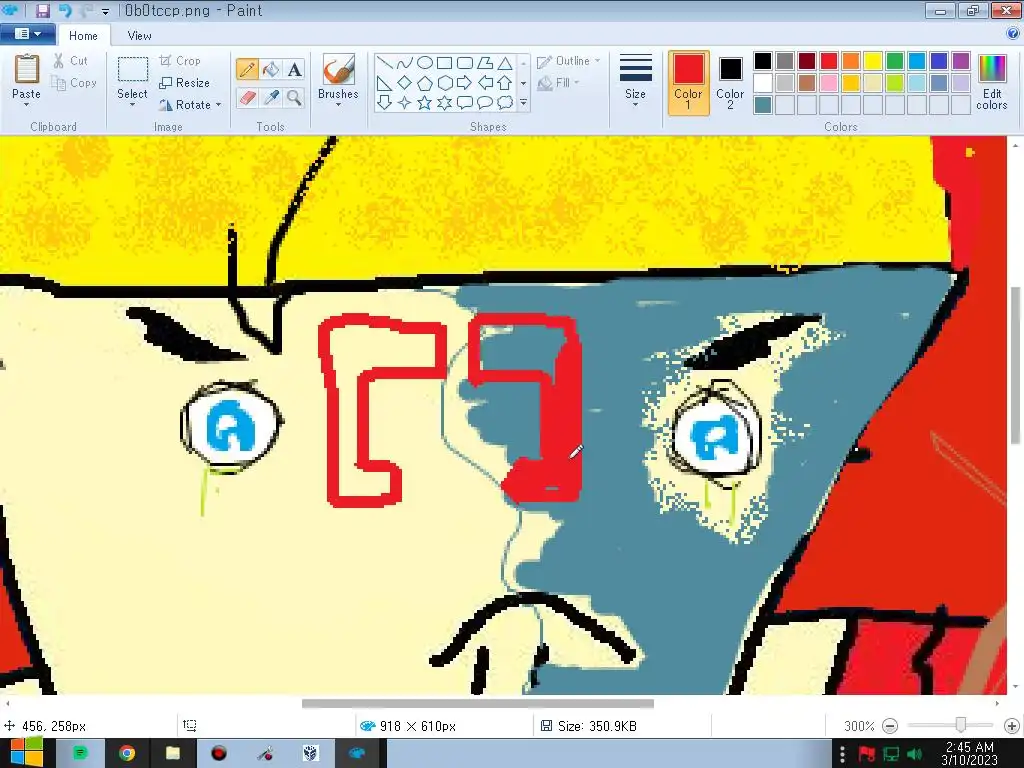Image resolution: width=1024 pixels, height=768 pixels.
Task: Click the vertical canvas scrollbar
Action: [1015, 364]
